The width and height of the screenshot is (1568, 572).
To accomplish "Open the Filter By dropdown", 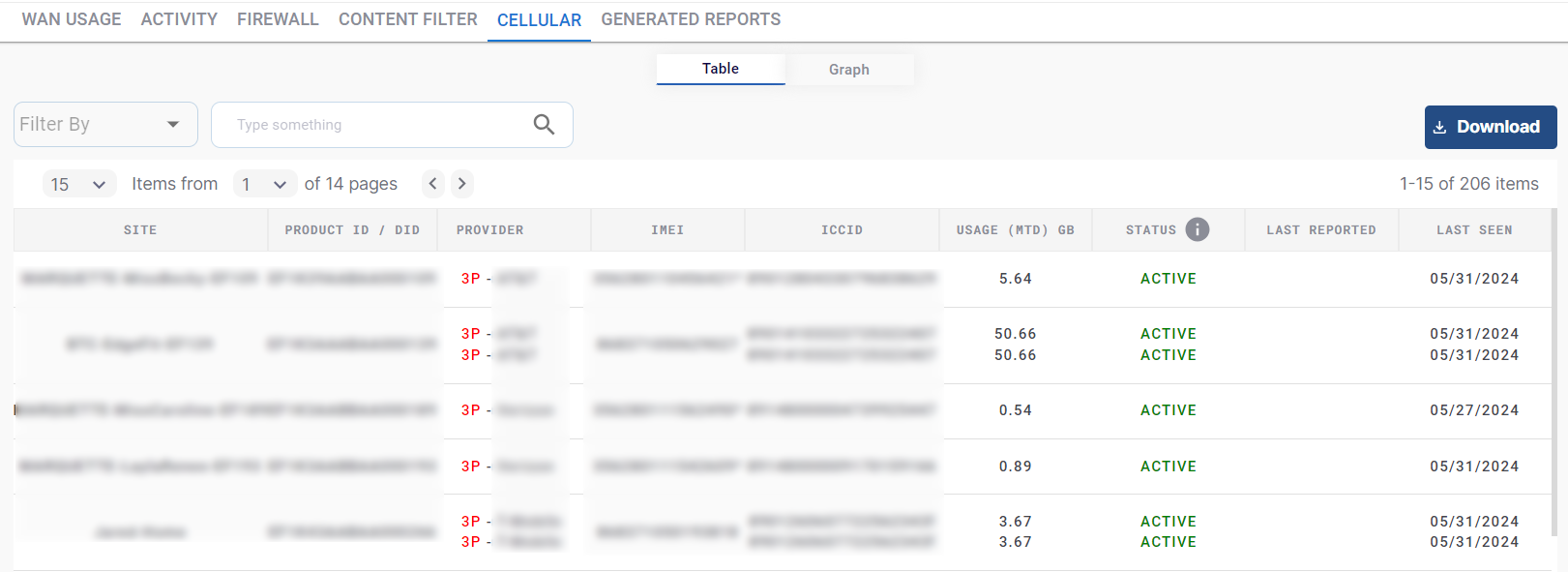I will pyautogui.click(x=105, y=125).
